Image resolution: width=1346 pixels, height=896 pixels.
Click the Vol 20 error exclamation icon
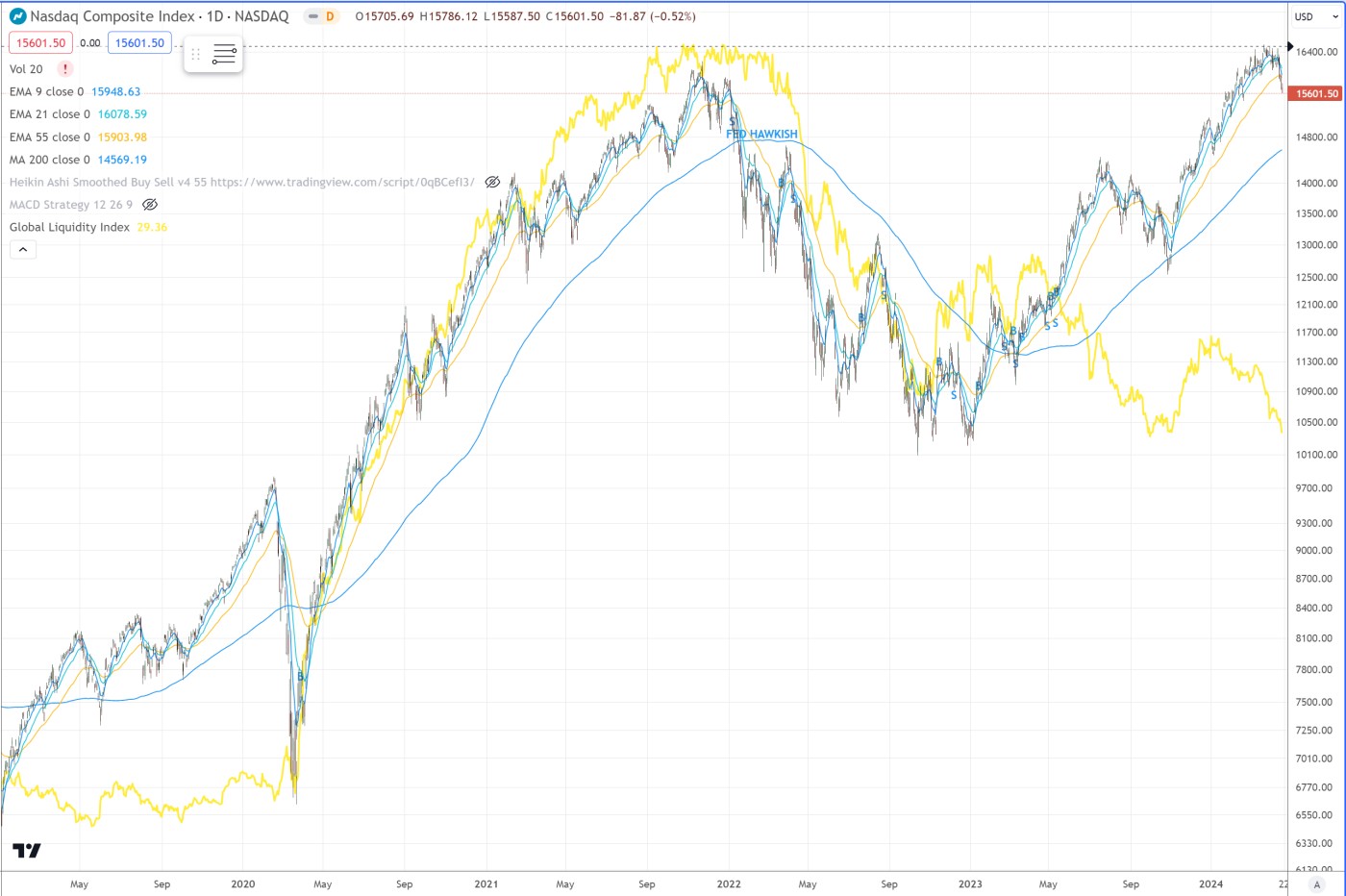[65, 69]
